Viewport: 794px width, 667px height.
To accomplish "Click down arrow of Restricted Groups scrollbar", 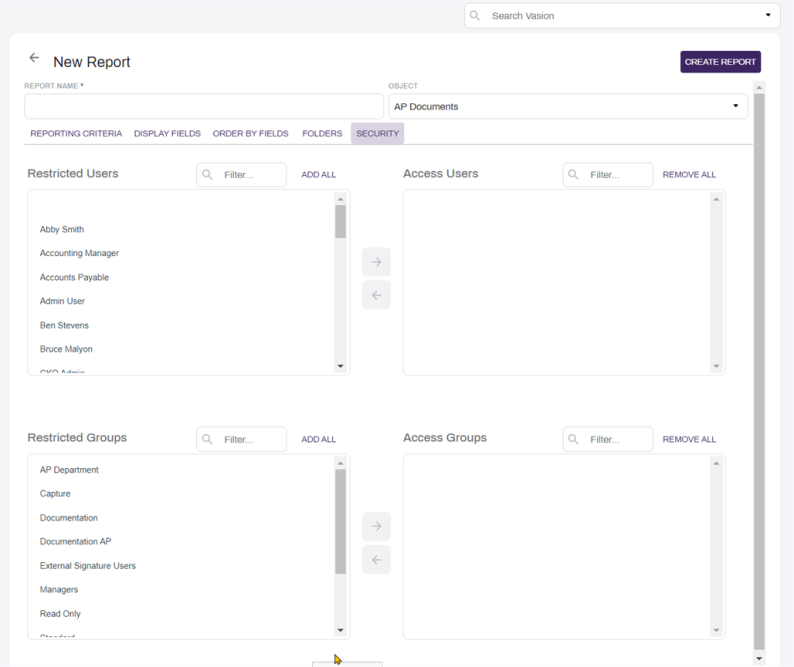I will tap(340, 631).
